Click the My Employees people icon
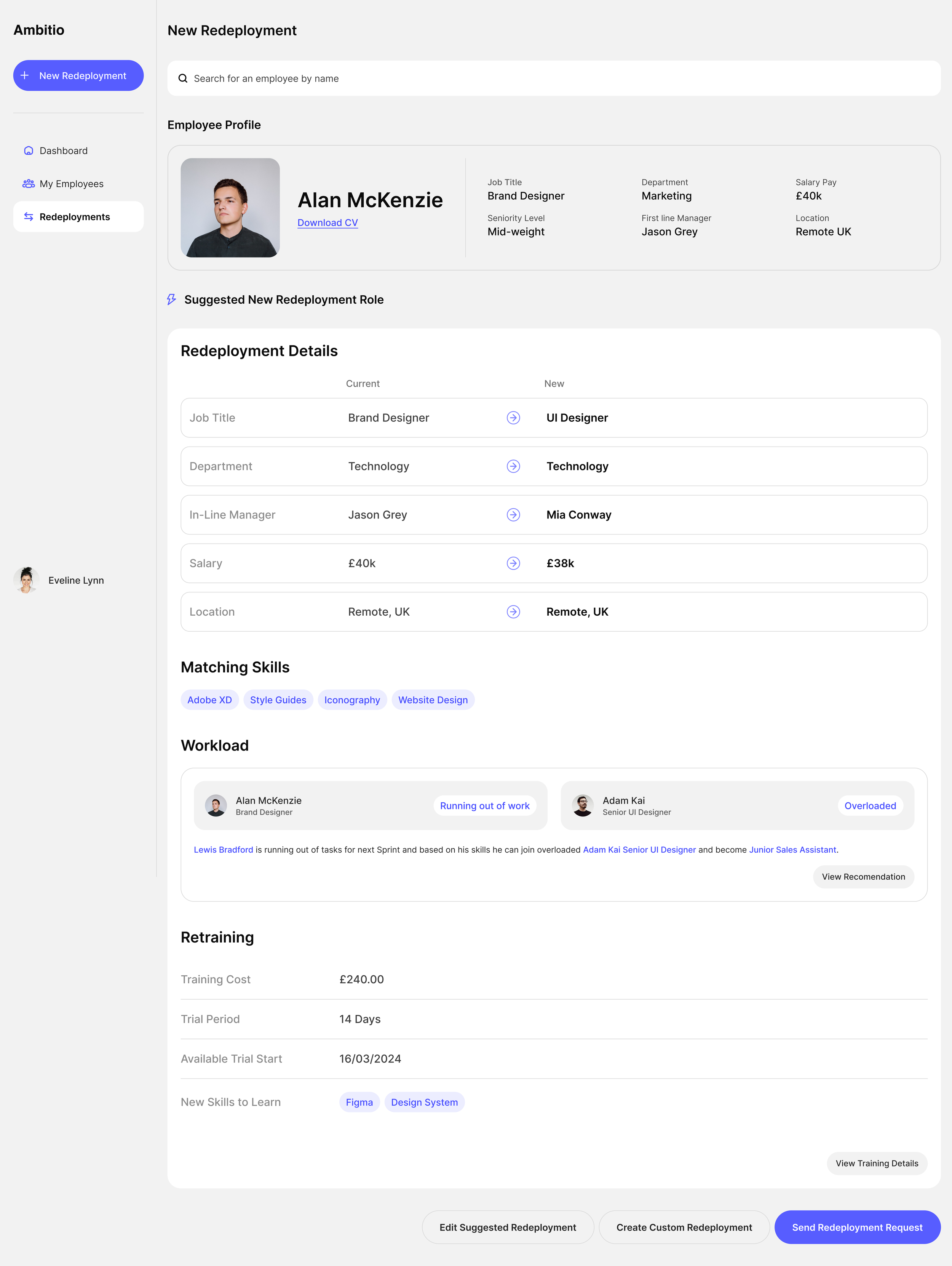The height and width of the screenshot is (1266, 952). pyautogui.click(x=29, y=184)
